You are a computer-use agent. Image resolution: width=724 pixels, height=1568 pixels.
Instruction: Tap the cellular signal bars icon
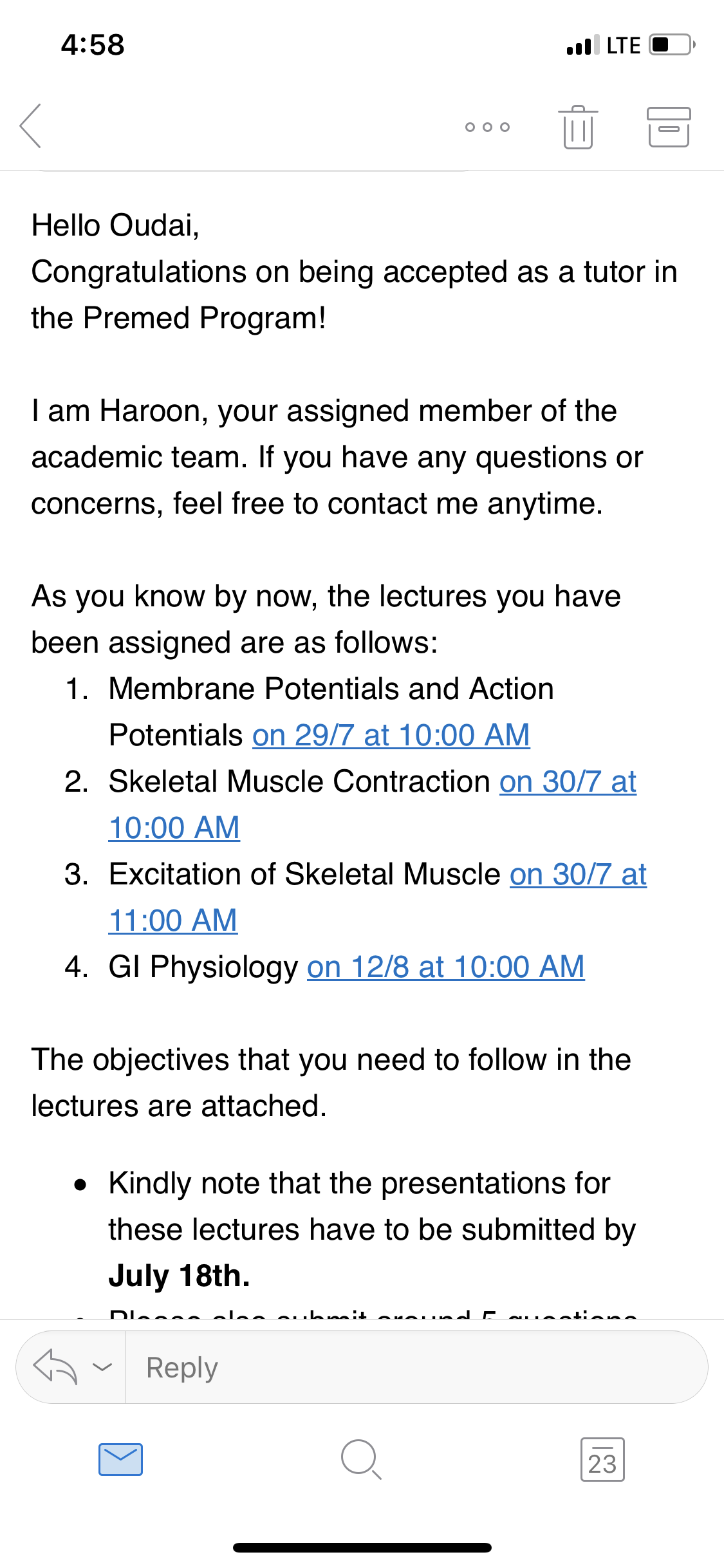point(582,45)
